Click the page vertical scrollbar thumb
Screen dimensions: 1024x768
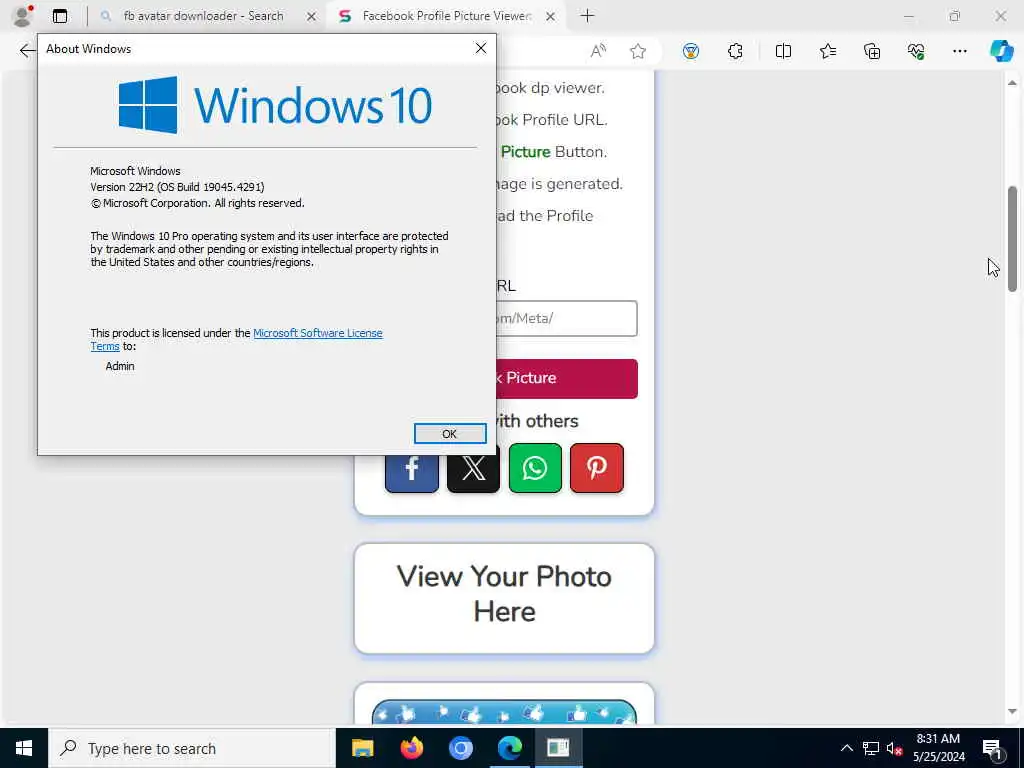coord(1012,238)
